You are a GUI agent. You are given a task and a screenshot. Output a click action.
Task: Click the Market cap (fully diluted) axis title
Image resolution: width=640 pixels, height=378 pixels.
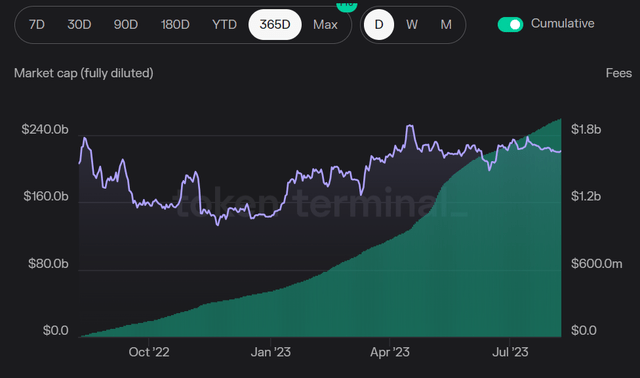point(84,73)
